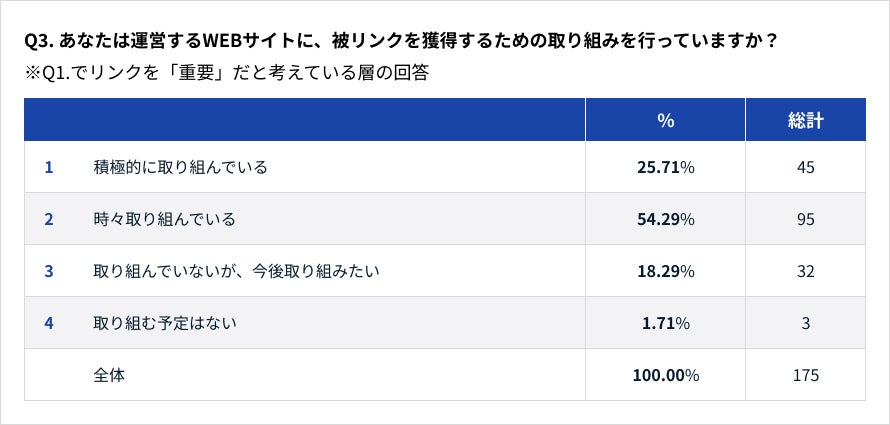
Task: Click the total count 32 cell
Action: 805,271
